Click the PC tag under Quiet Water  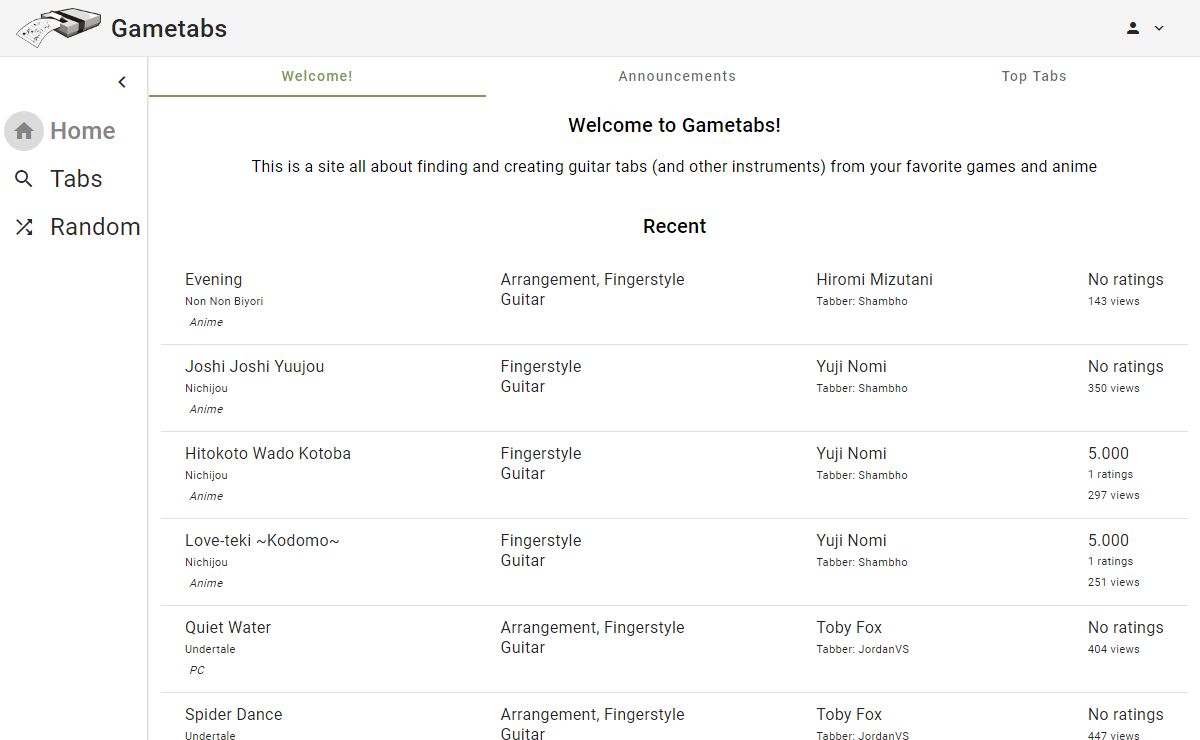click(x=197, y=670)
